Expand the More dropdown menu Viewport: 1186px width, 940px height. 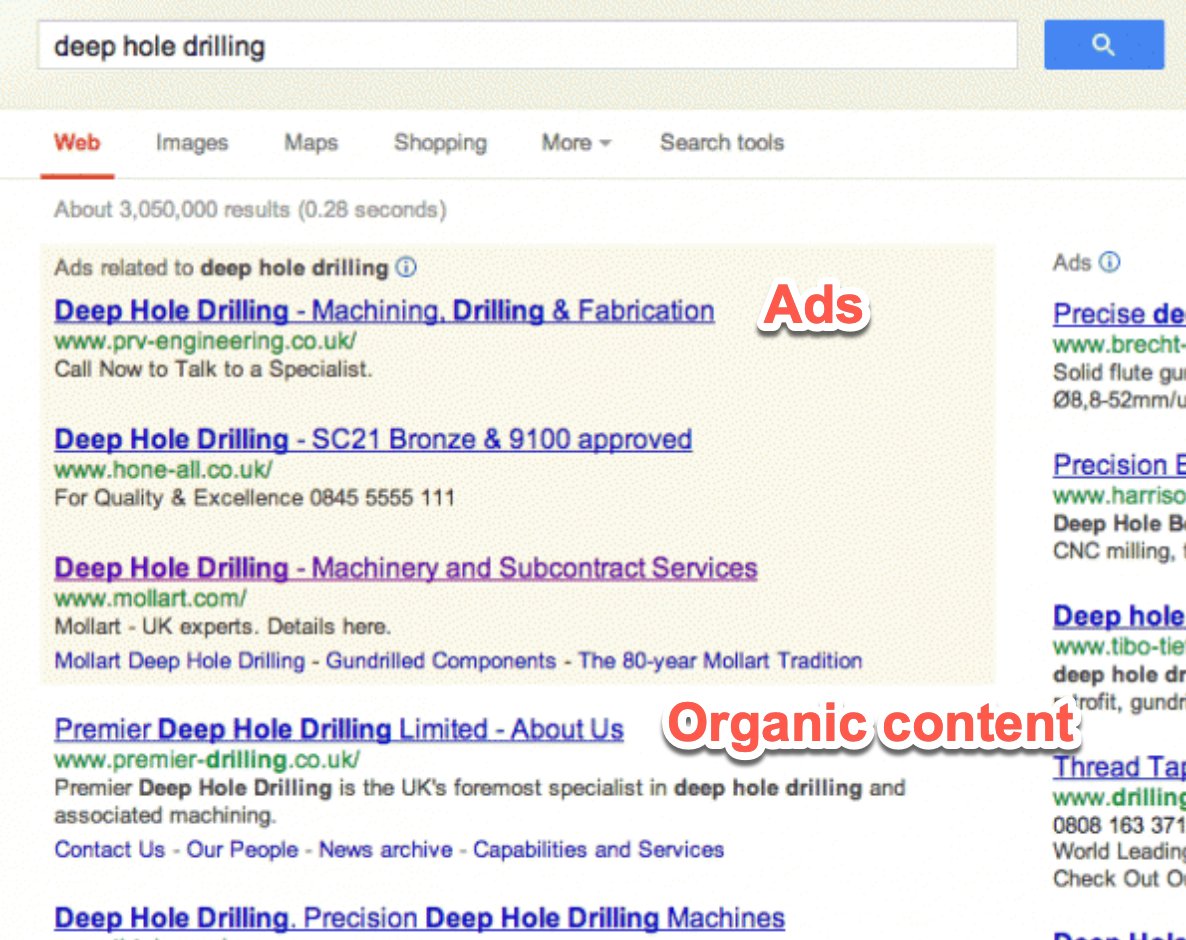point(576,142)
